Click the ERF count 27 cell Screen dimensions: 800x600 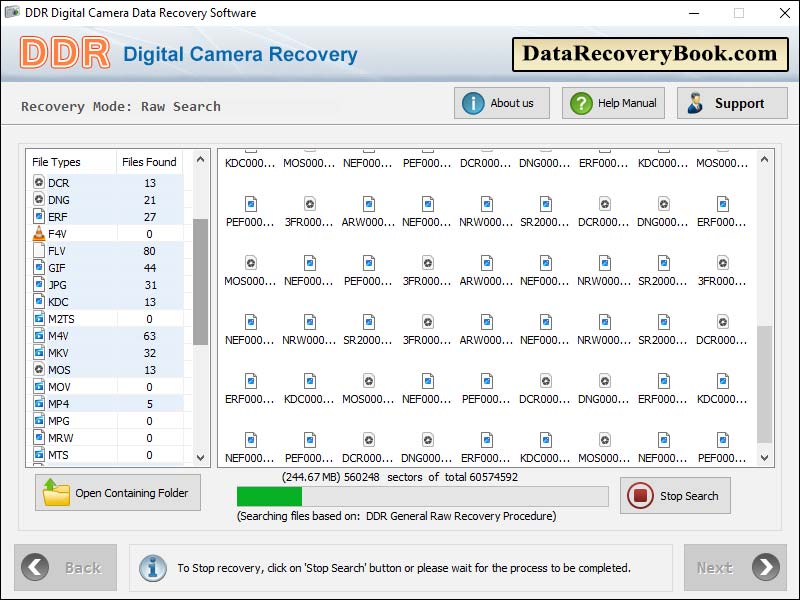pyautogui.click(x=149, y=217)
